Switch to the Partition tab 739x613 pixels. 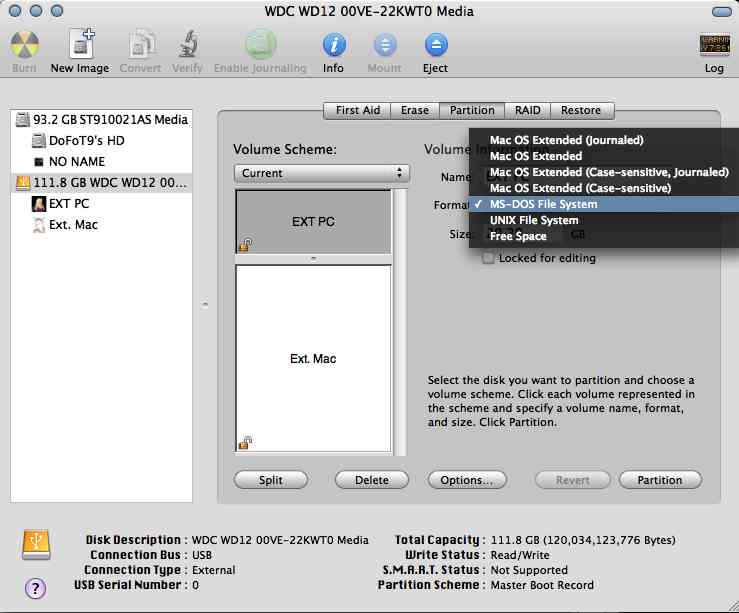(x=472, y=110)
